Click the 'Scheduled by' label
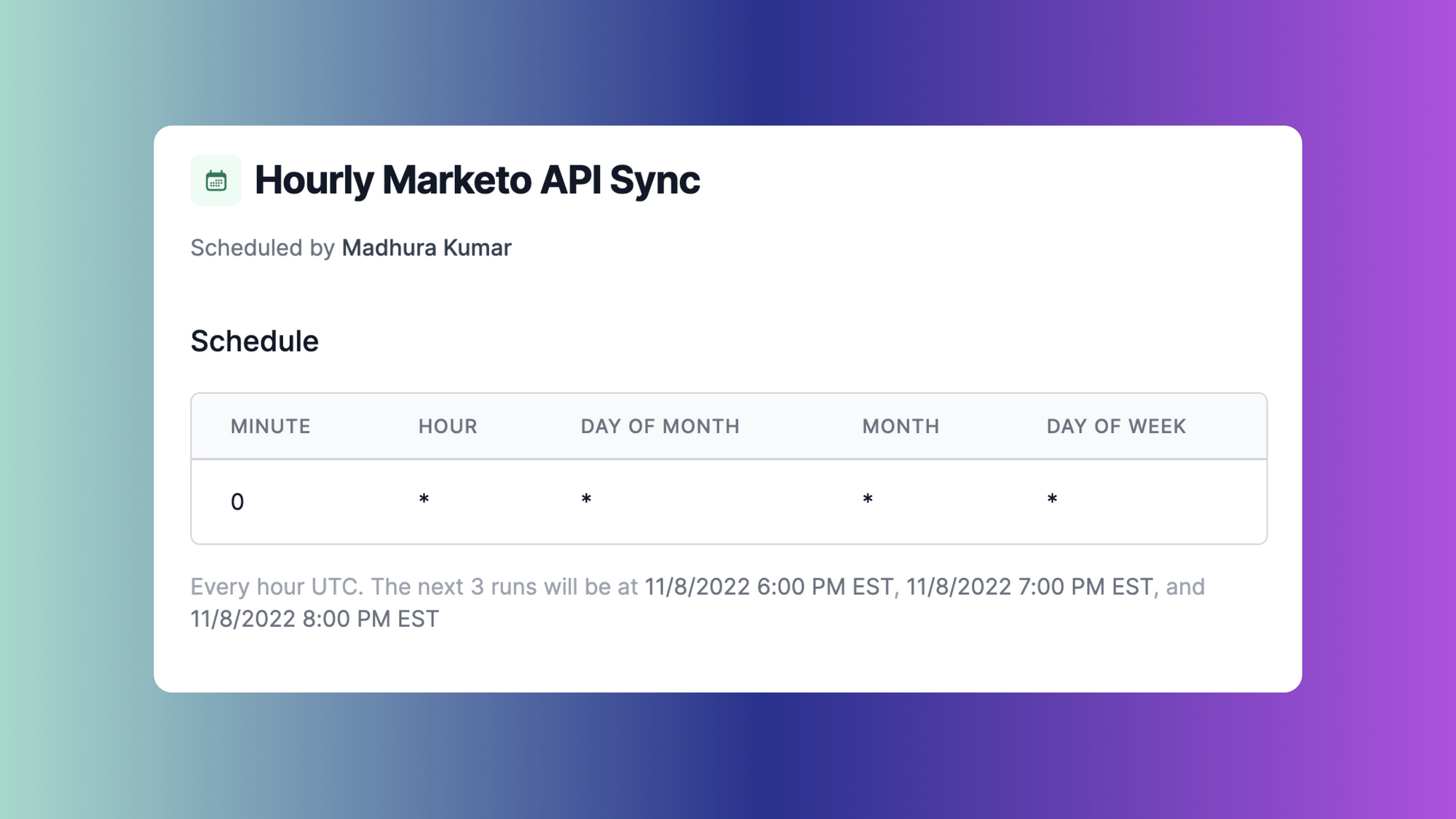This screenshot has width=1456, height=819. pyautogui.click(x=262, y=248)
